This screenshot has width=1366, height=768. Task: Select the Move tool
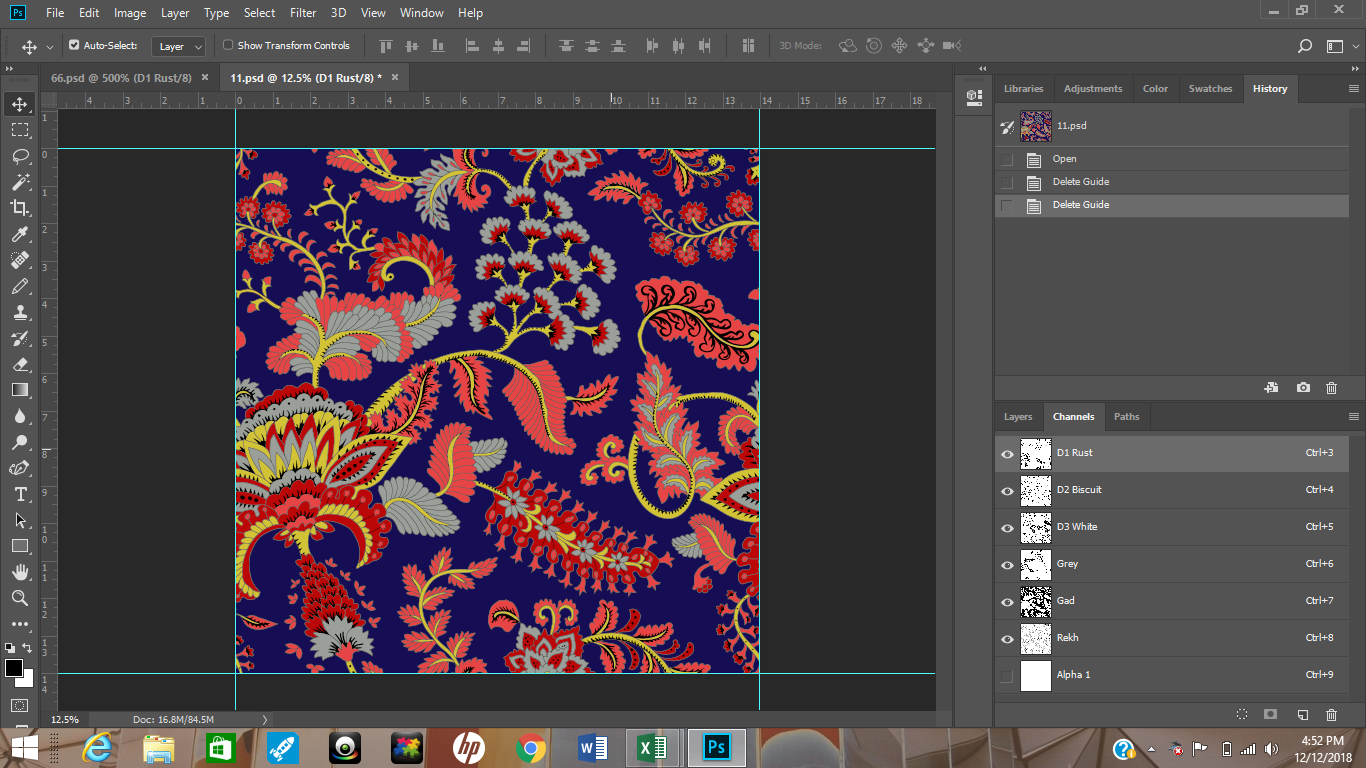tap(19, 104)
